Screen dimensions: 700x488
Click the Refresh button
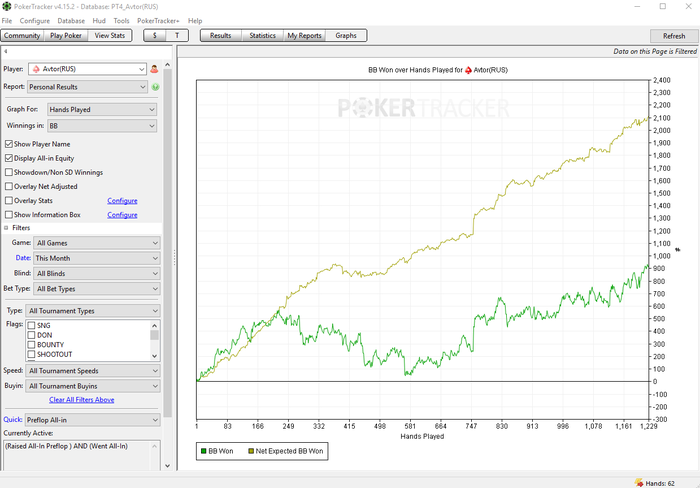[674, 36]
